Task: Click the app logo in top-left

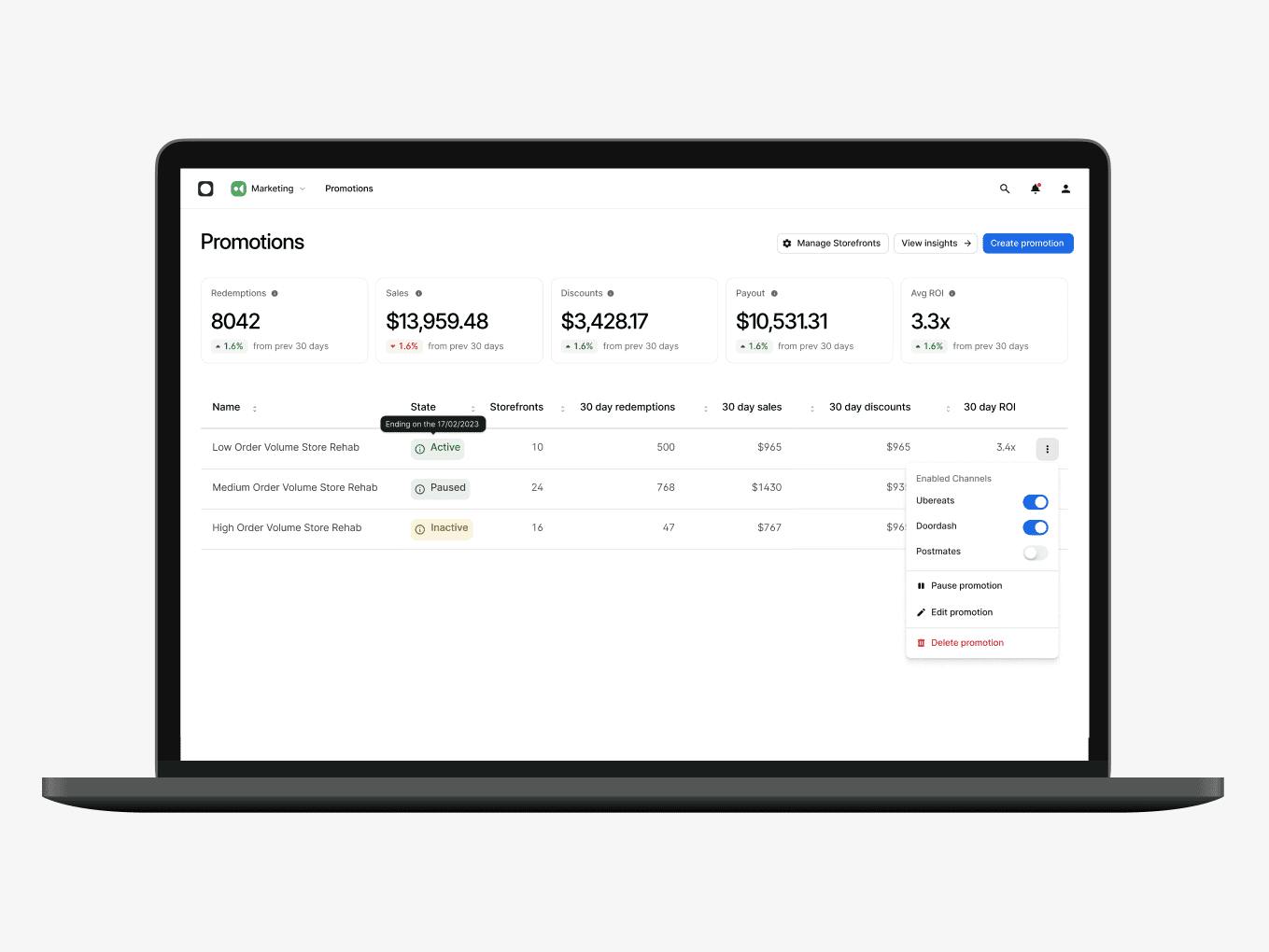Action: 205,189
